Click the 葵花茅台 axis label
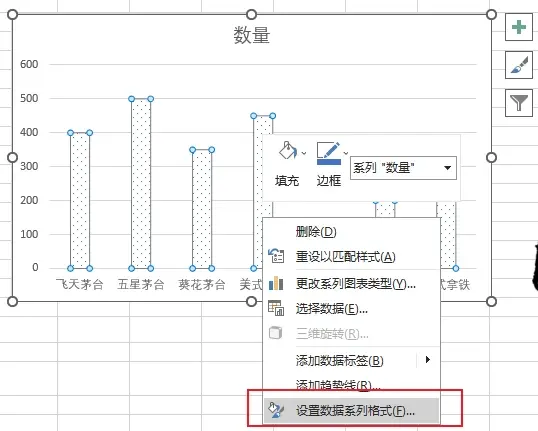 [x=202, y=284]
